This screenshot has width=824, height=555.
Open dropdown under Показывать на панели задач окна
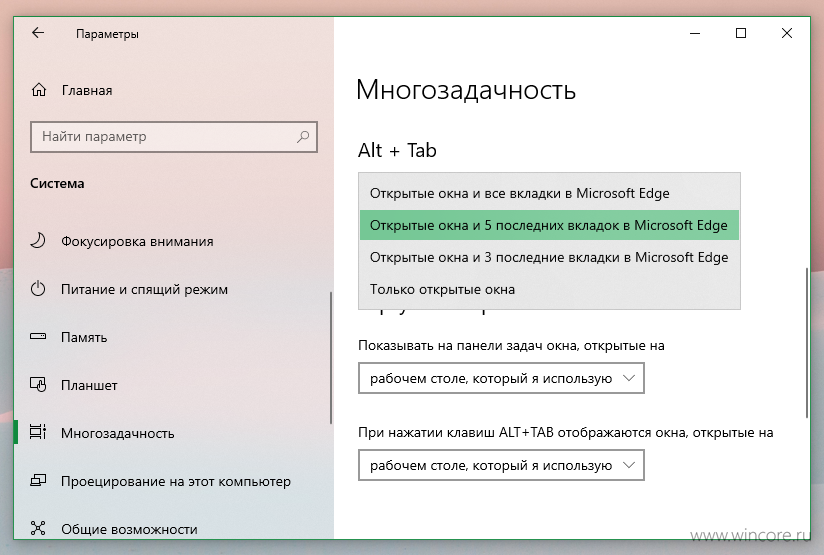coord(501,378)
